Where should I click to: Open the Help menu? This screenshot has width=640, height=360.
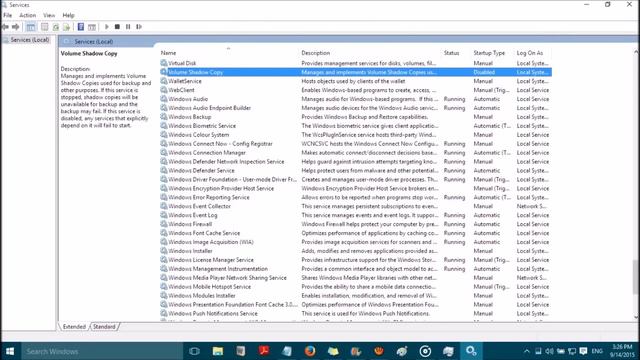(68, 16)
